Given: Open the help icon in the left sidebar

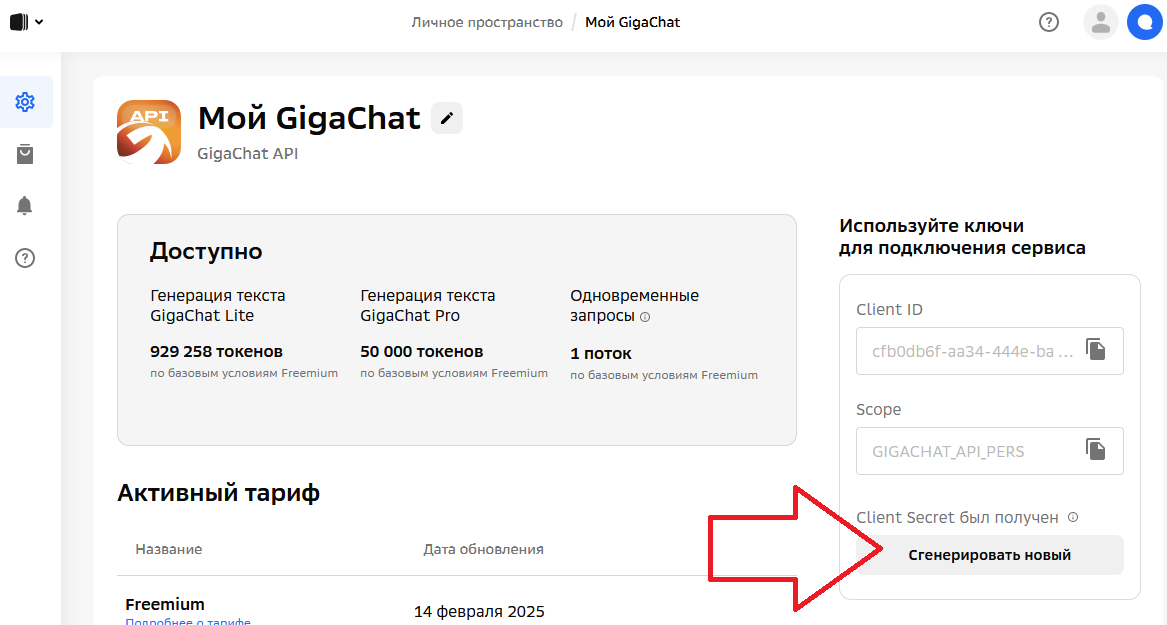Looking at the screenshot, I should point(25,258).
